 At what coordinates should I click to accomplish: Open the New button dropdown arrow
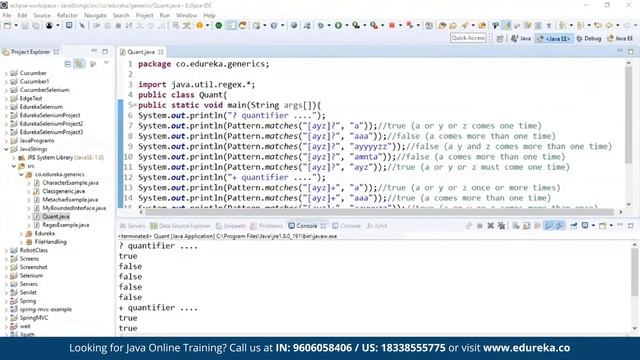(x=16, y=25)
